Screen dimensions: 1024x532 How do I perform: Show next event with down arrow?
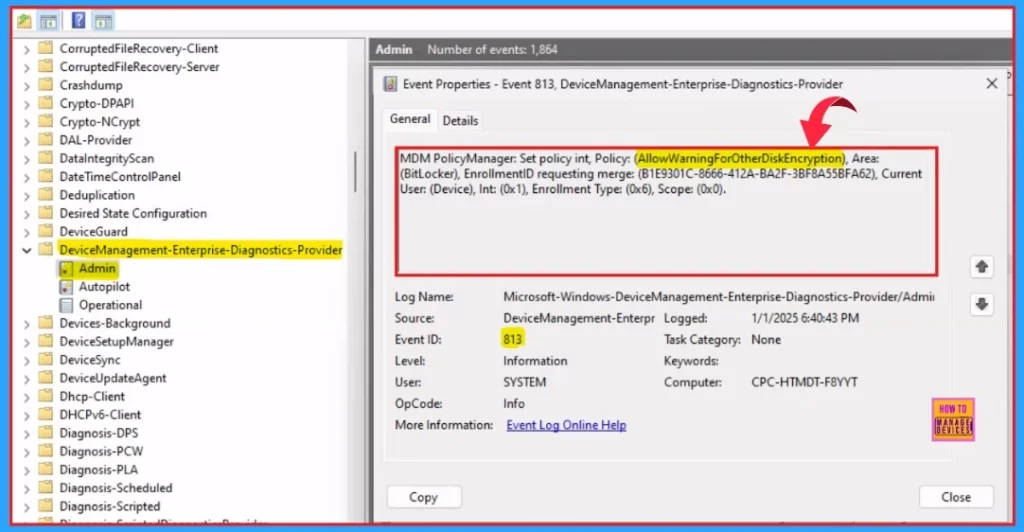coord(982,304)
